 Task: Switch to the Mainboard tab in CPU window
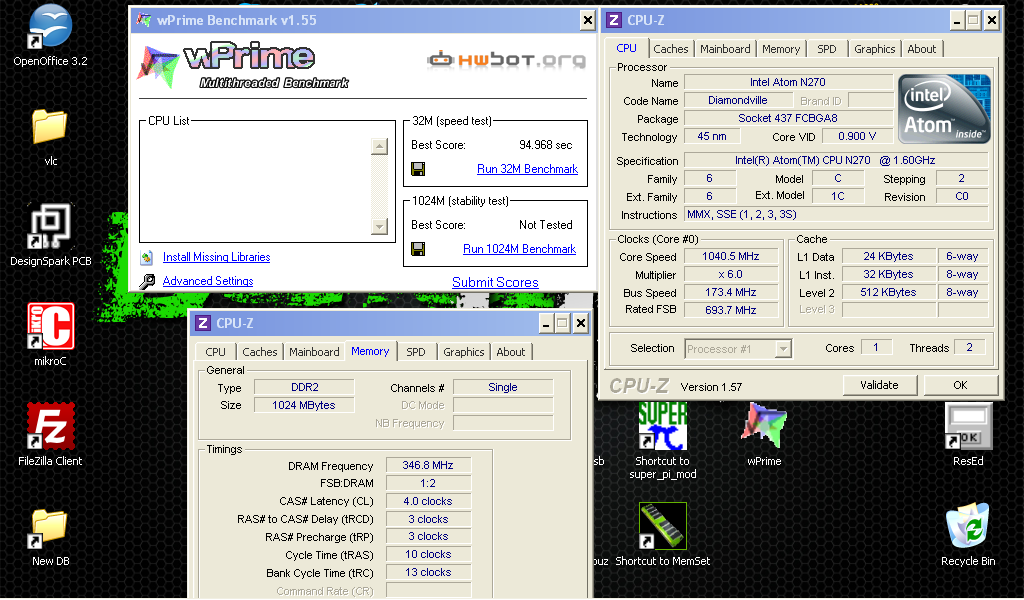(725, 49)
